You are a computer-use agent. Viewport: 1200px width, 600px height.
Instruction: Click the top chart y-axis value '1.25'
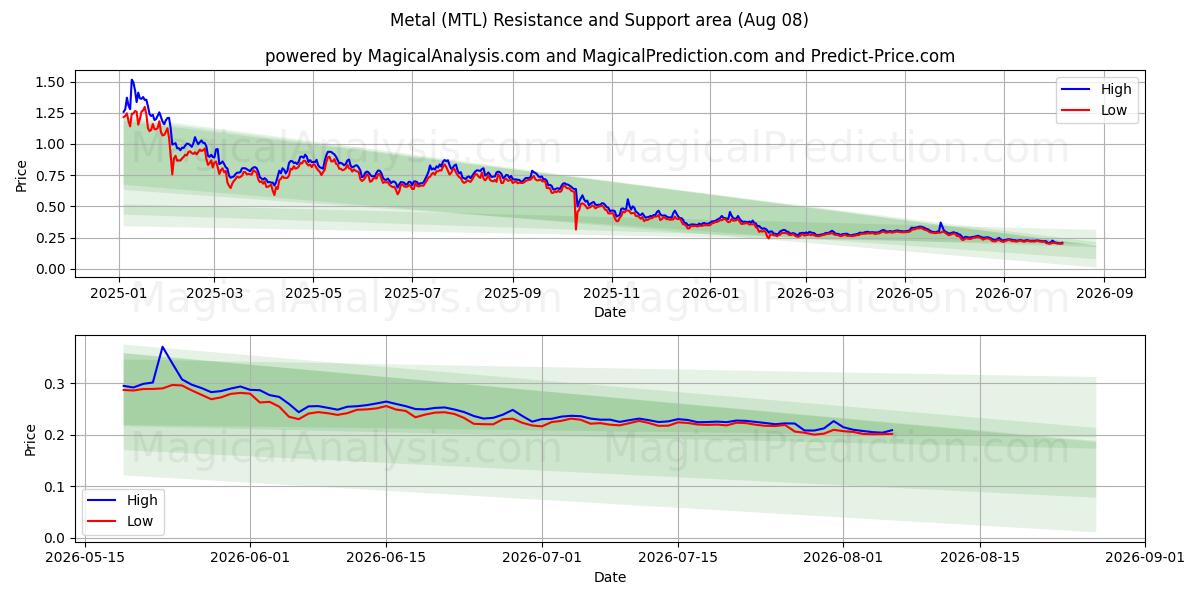[x=51, y=113]
